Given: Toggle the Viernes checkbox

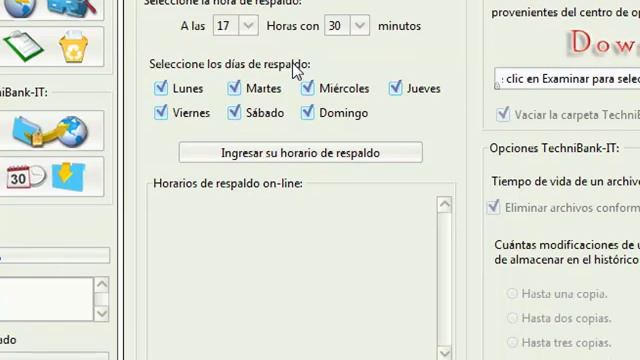Looking at the screenshot, I should 161,113.
